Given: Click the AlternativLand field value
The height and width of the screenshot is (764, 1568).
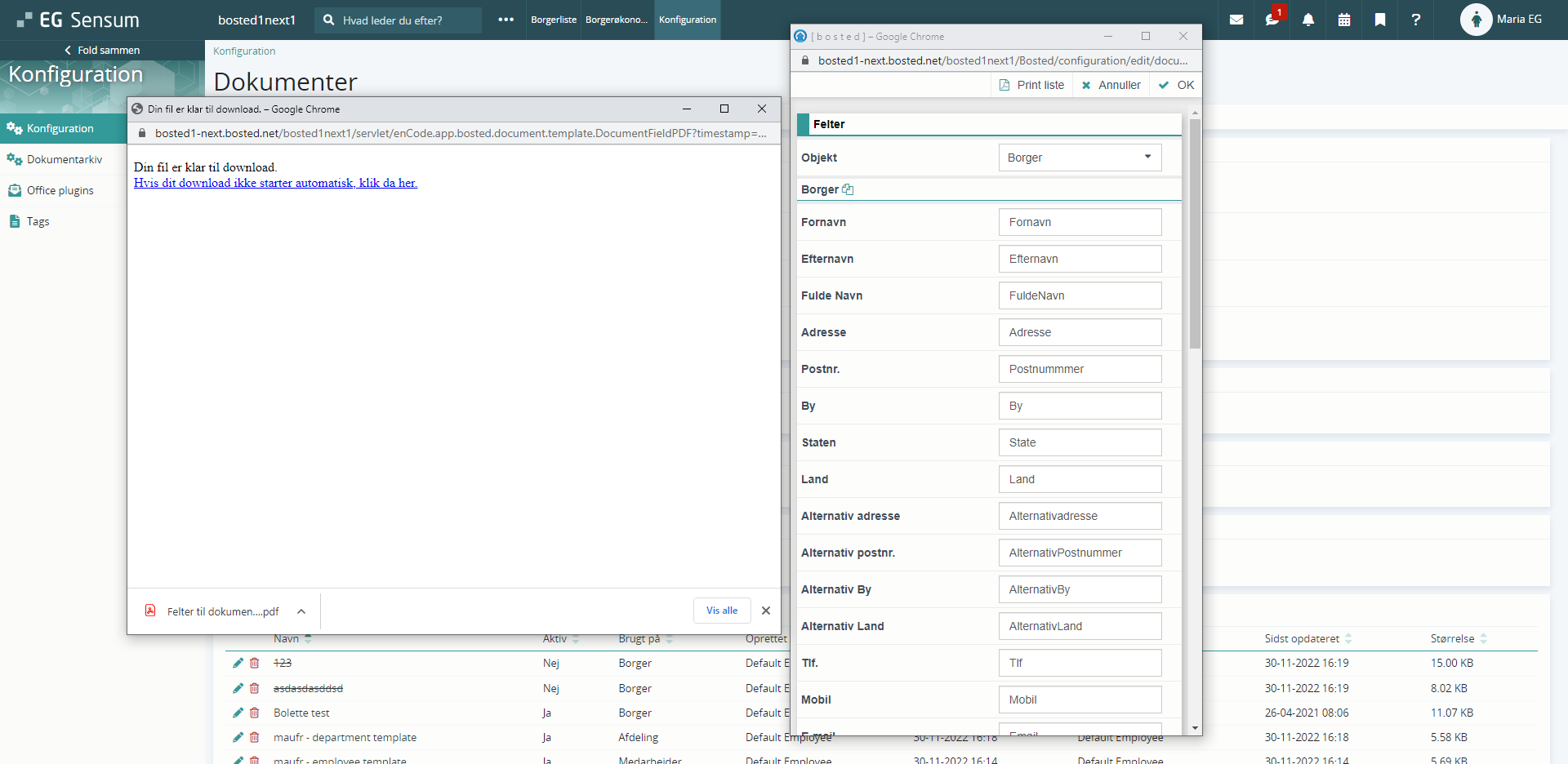Looking at the screenshot, I should tap(1080, 626).
